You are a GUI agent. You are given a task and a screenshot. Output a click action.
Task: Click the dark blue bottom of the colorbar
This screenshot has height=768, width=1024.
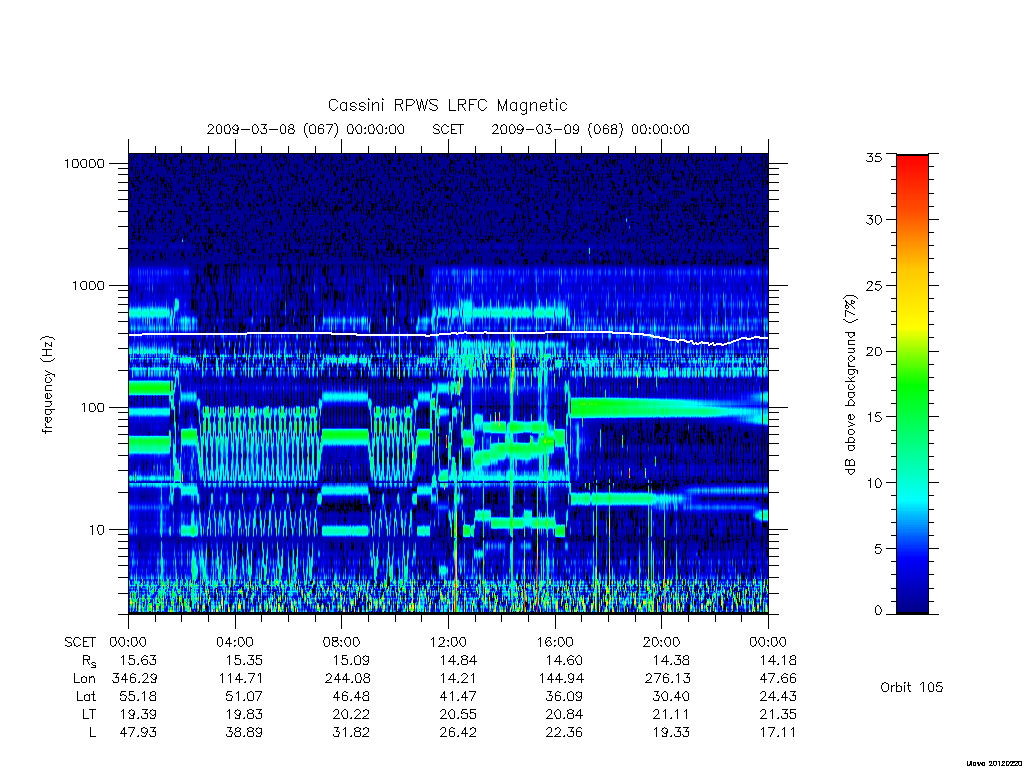click(912, 598)
